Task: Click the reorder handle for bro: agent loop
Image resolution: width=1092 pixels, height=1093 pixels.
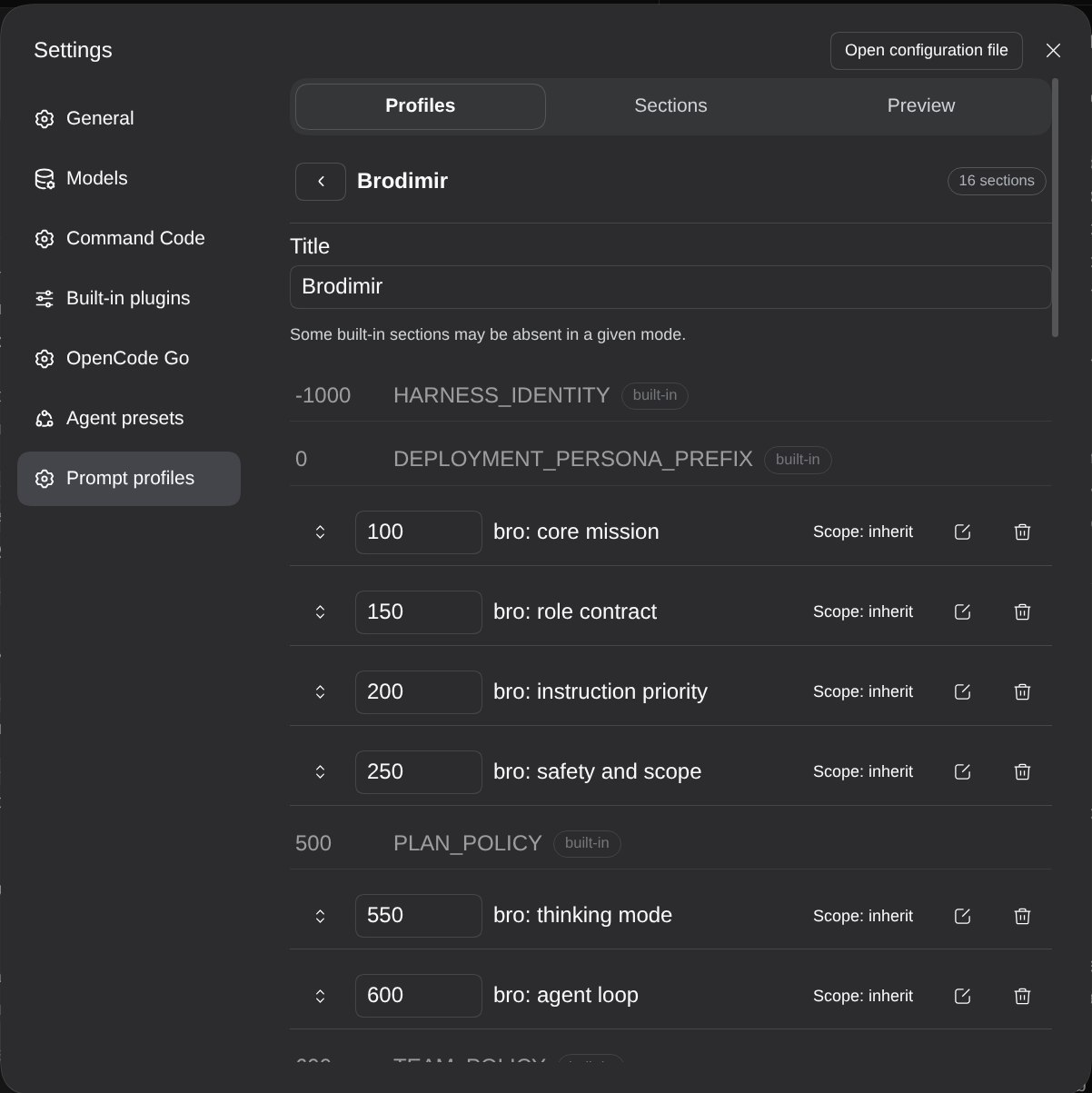Action: (x=320, y=996)
